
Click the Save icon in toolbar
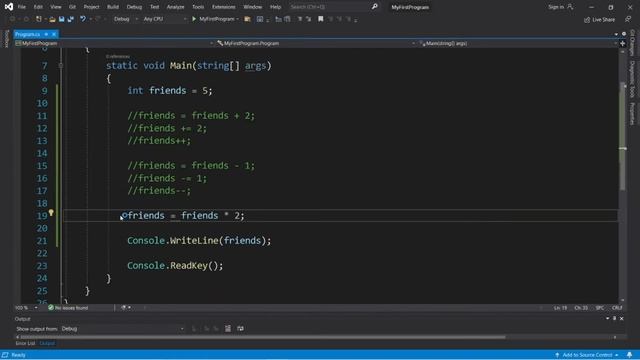click(62, 19)
